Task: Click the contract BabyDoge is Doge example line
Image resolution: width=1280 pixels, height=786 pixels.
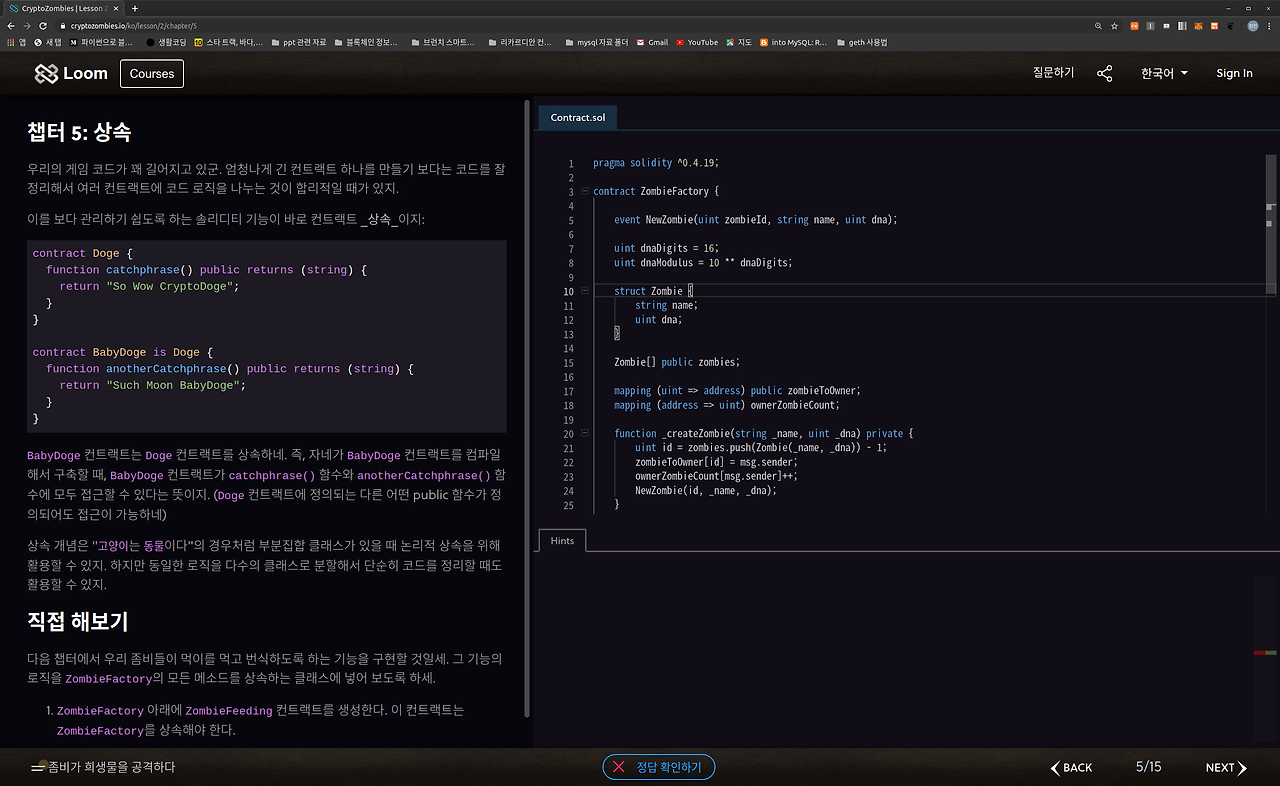Action: 123,352
